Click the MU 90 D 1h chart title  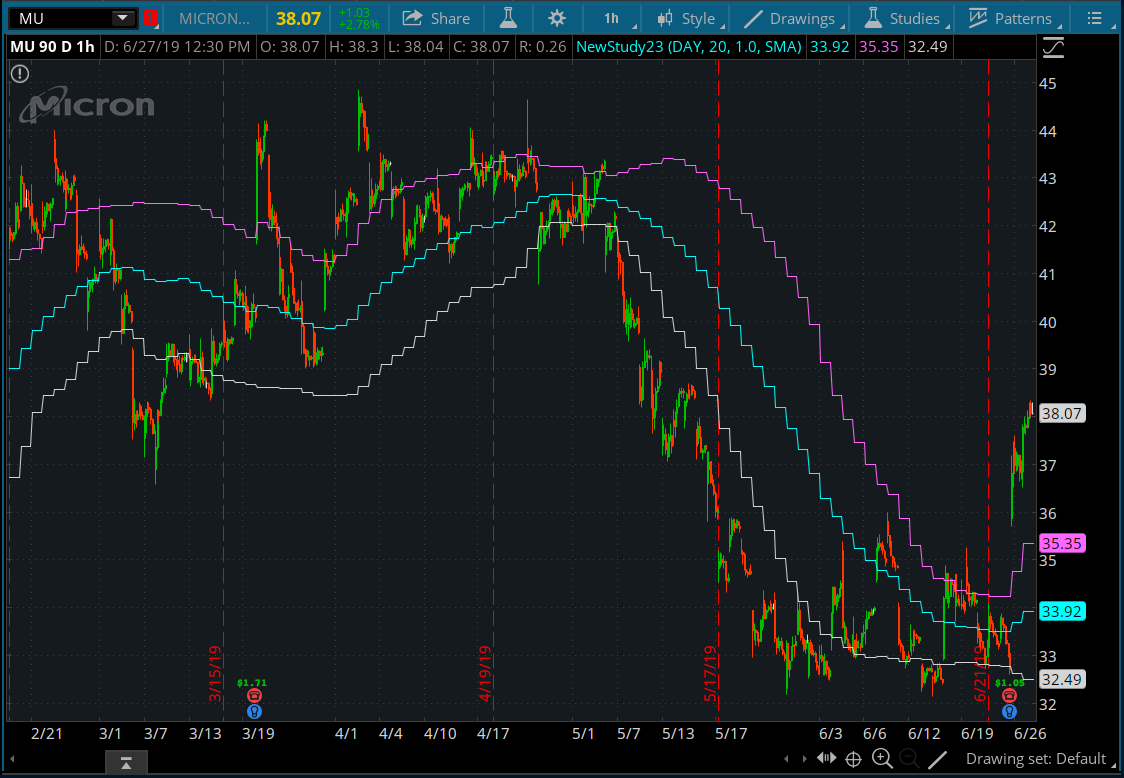coord(52,47)
